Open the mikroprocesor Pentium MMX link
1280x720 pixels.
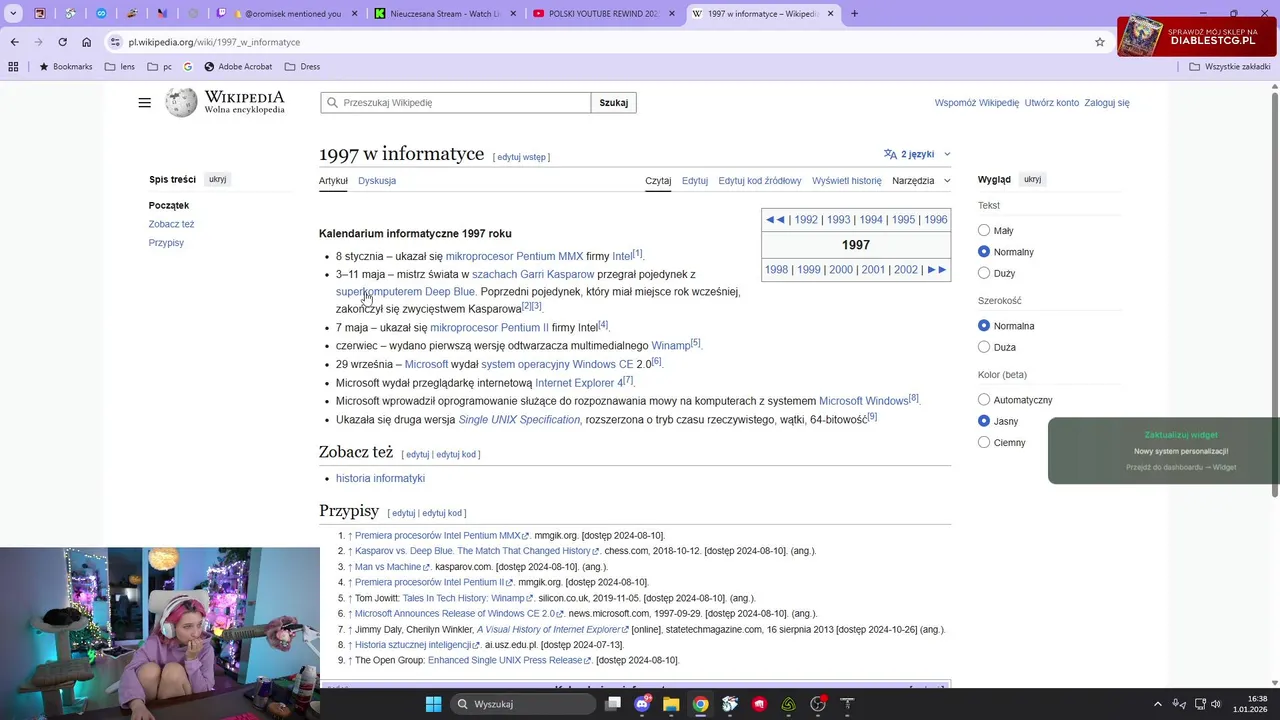(514, 257)
